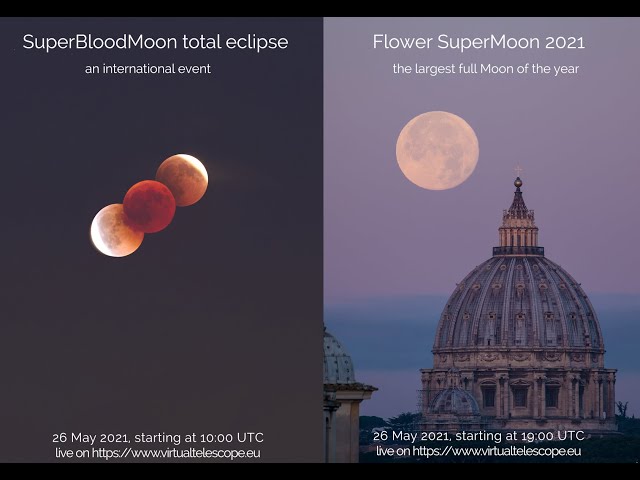640x480 pixels.
Task: Click "26 May 2021, starting at 19:00 UTC"
Action: point(479,436)
